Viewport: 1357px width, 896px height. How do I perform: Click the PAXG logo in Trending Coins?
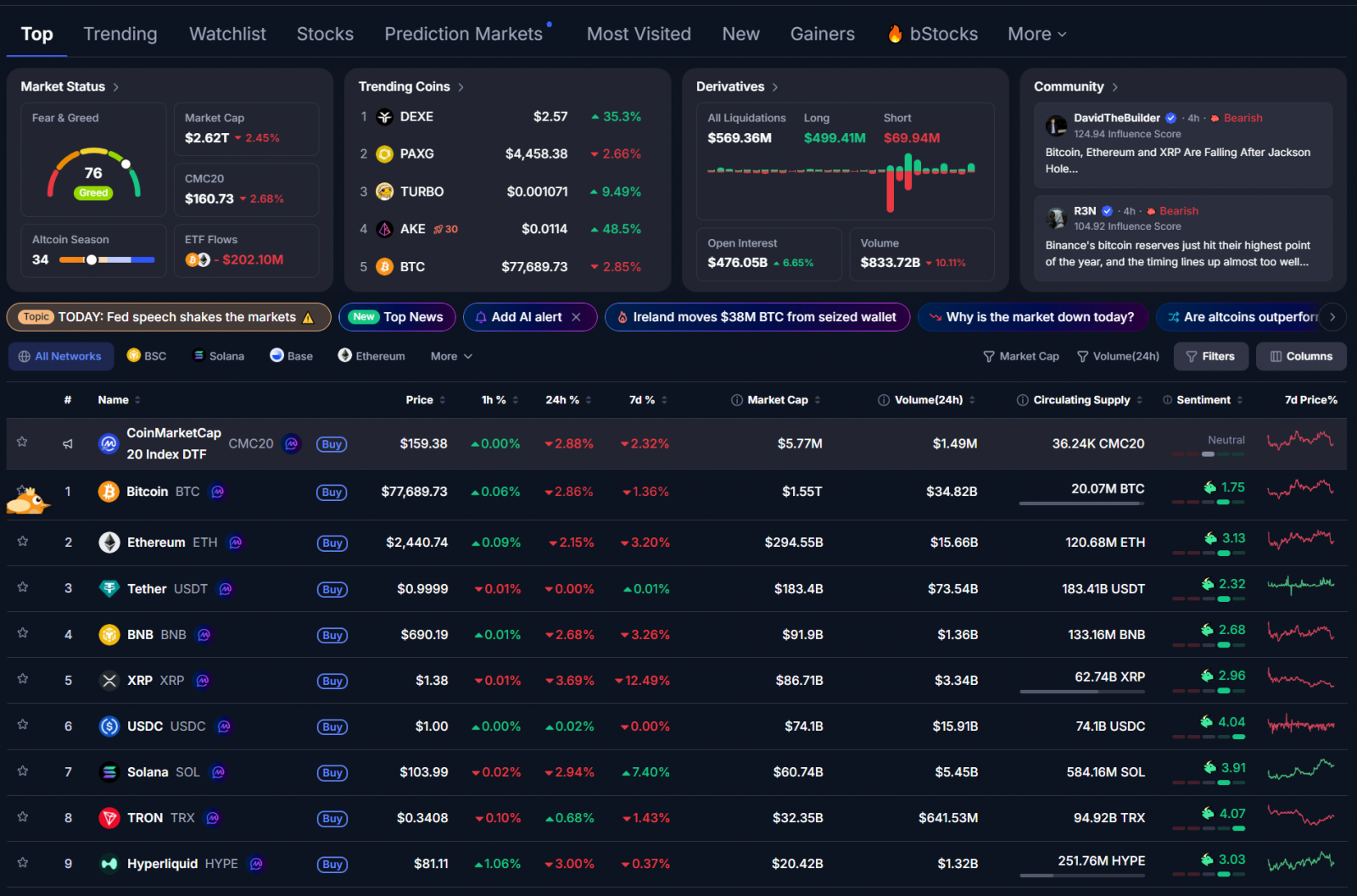pos(384,154)
